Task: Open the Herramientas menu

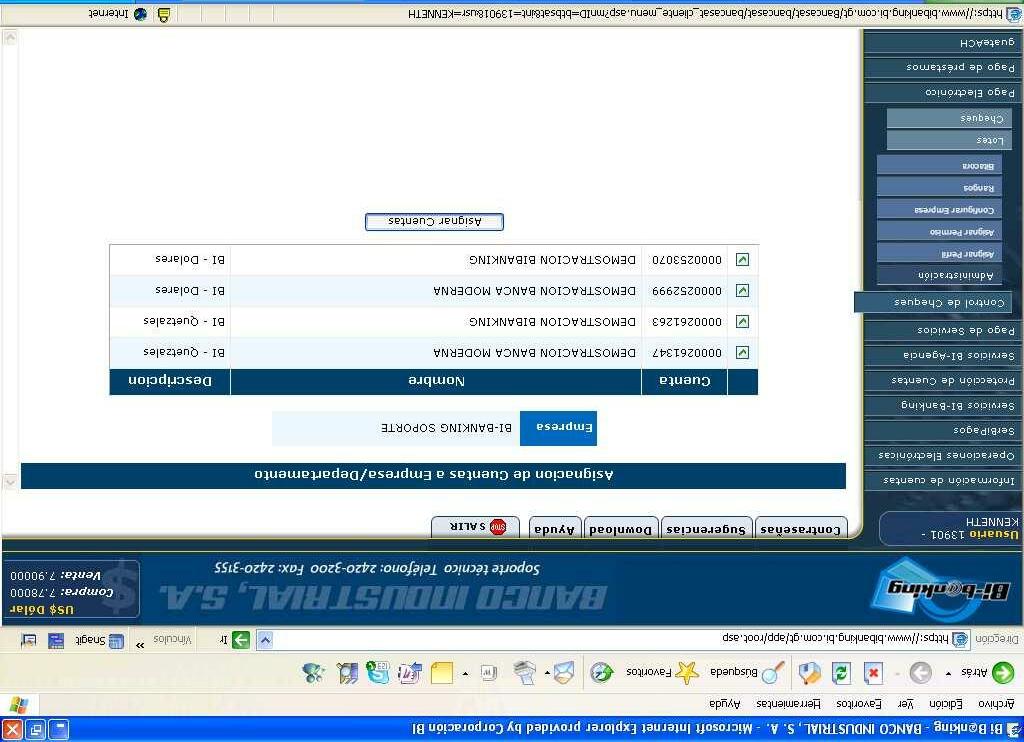Action: [x=788, y=703]
